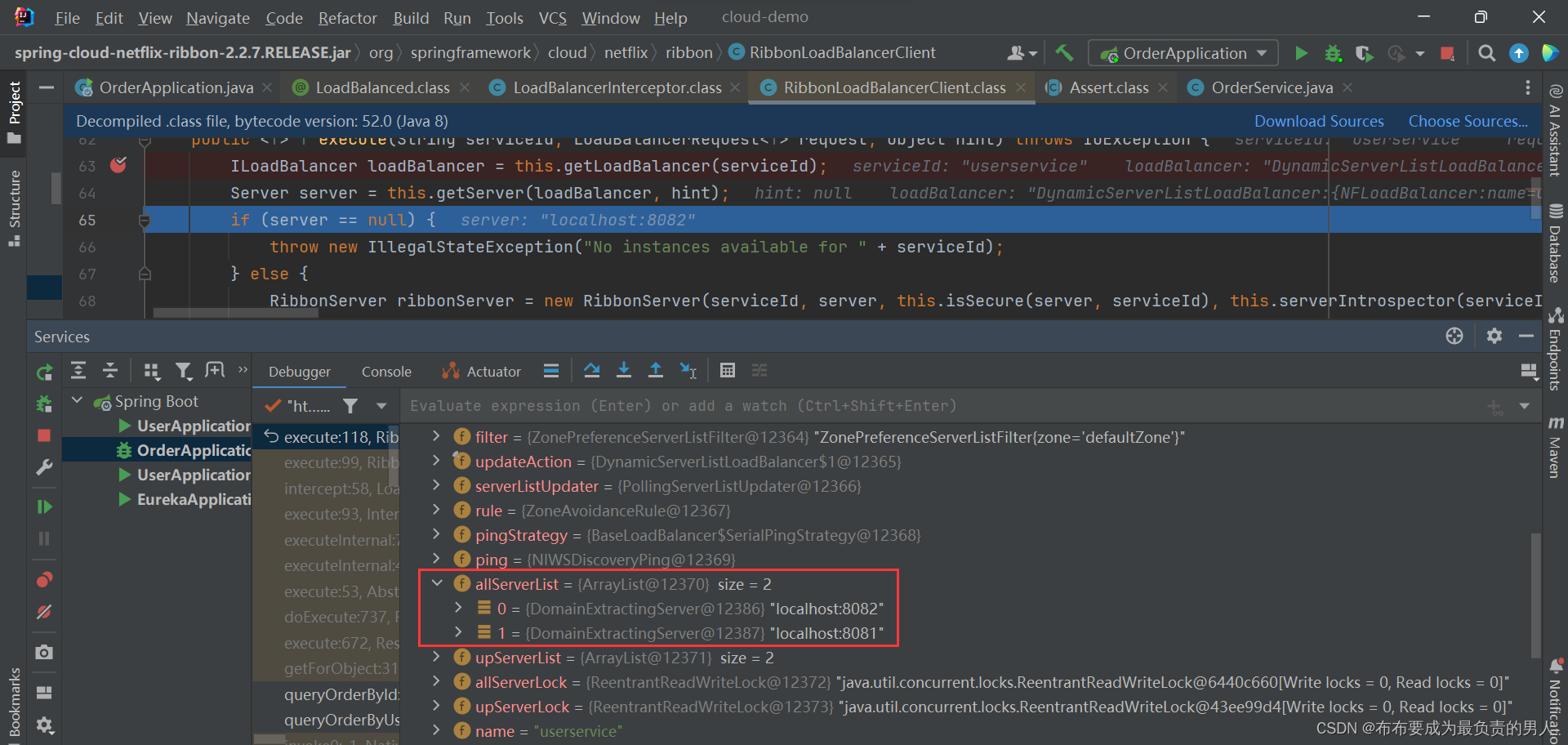Viewport: 1568px width, 745px height.
Task: Stop all running processes with the top red square
Action: (x=1447, y=53)
